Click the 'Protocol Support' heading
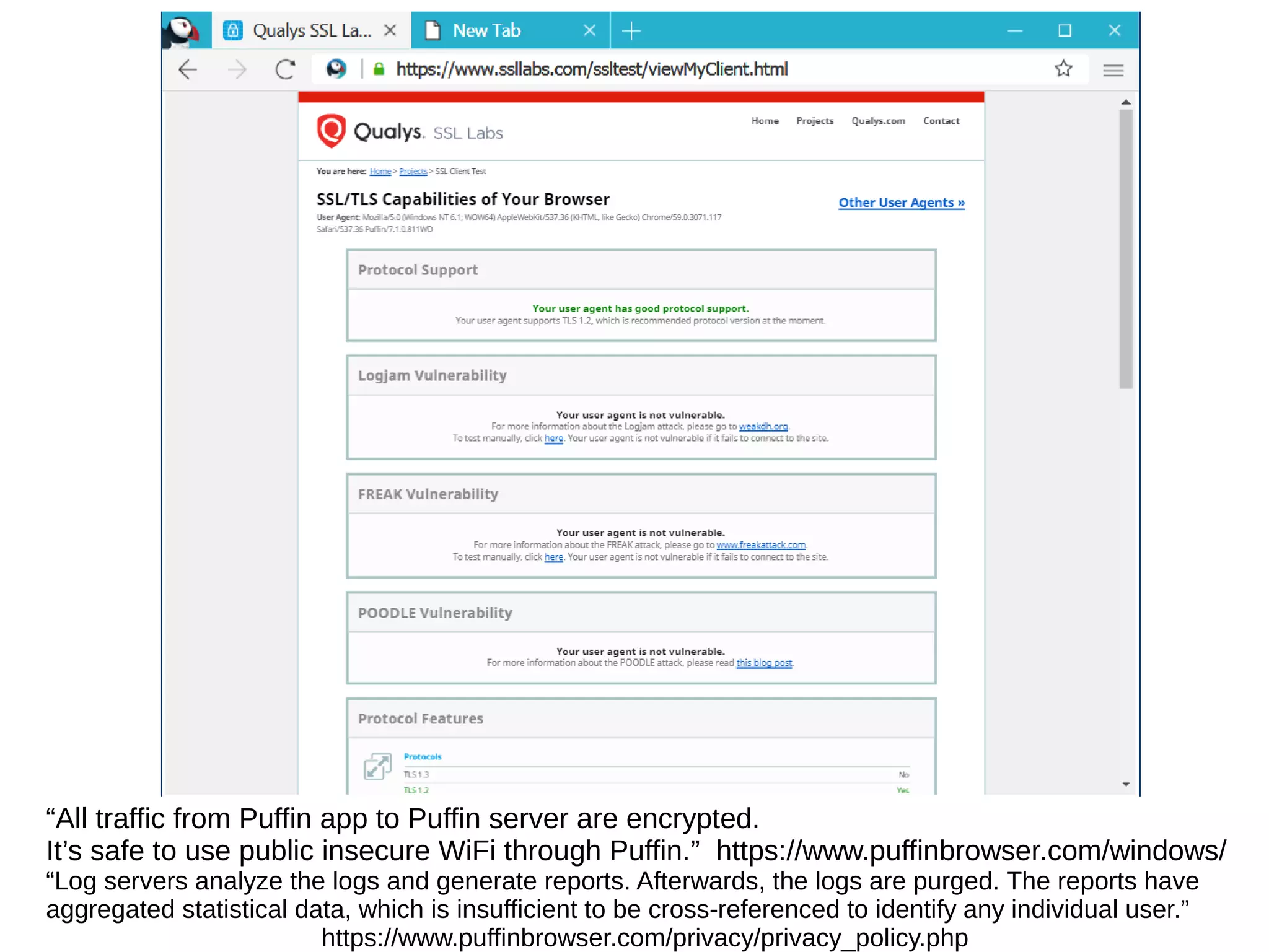The image size is (1269, 952). [418, 270]
